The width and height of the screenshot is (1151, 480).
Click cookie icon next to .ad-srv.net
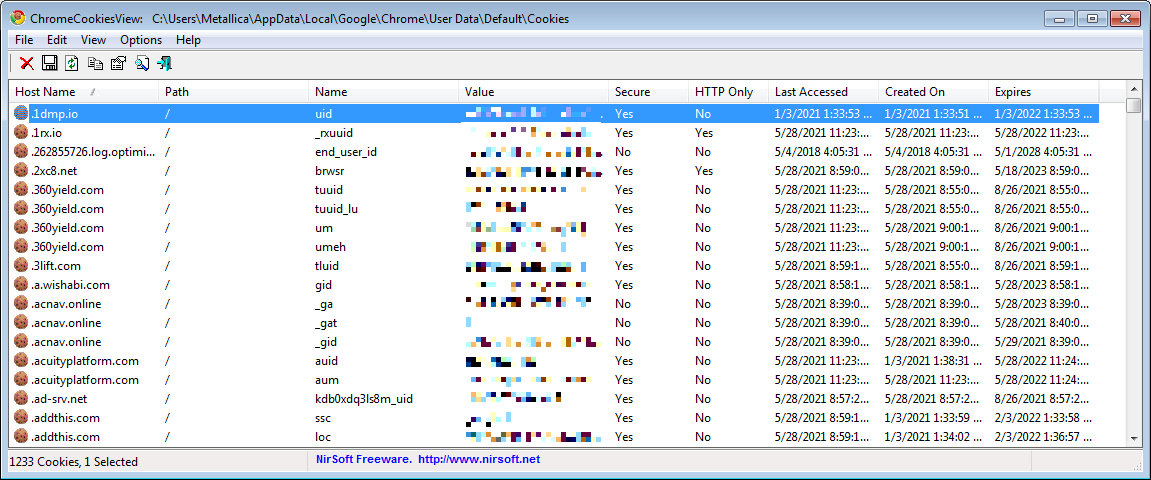coord(21,399)
